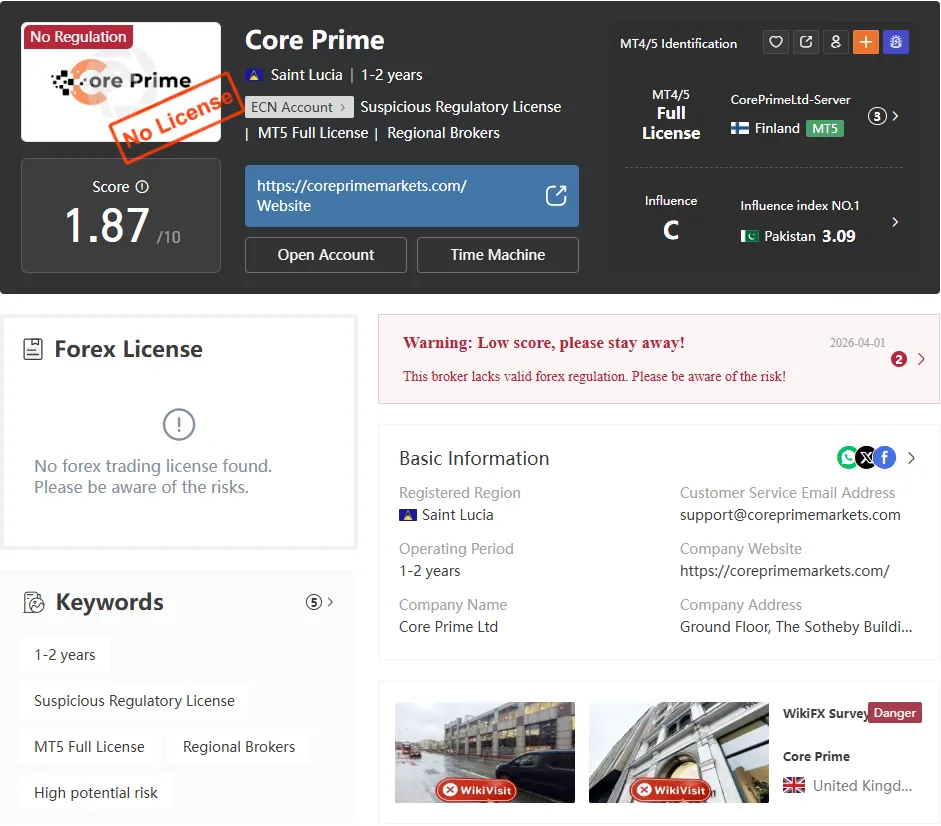Expand the MT4/5 servers list chevron
This screenshot has width=941, height=826.
(895, 116)
